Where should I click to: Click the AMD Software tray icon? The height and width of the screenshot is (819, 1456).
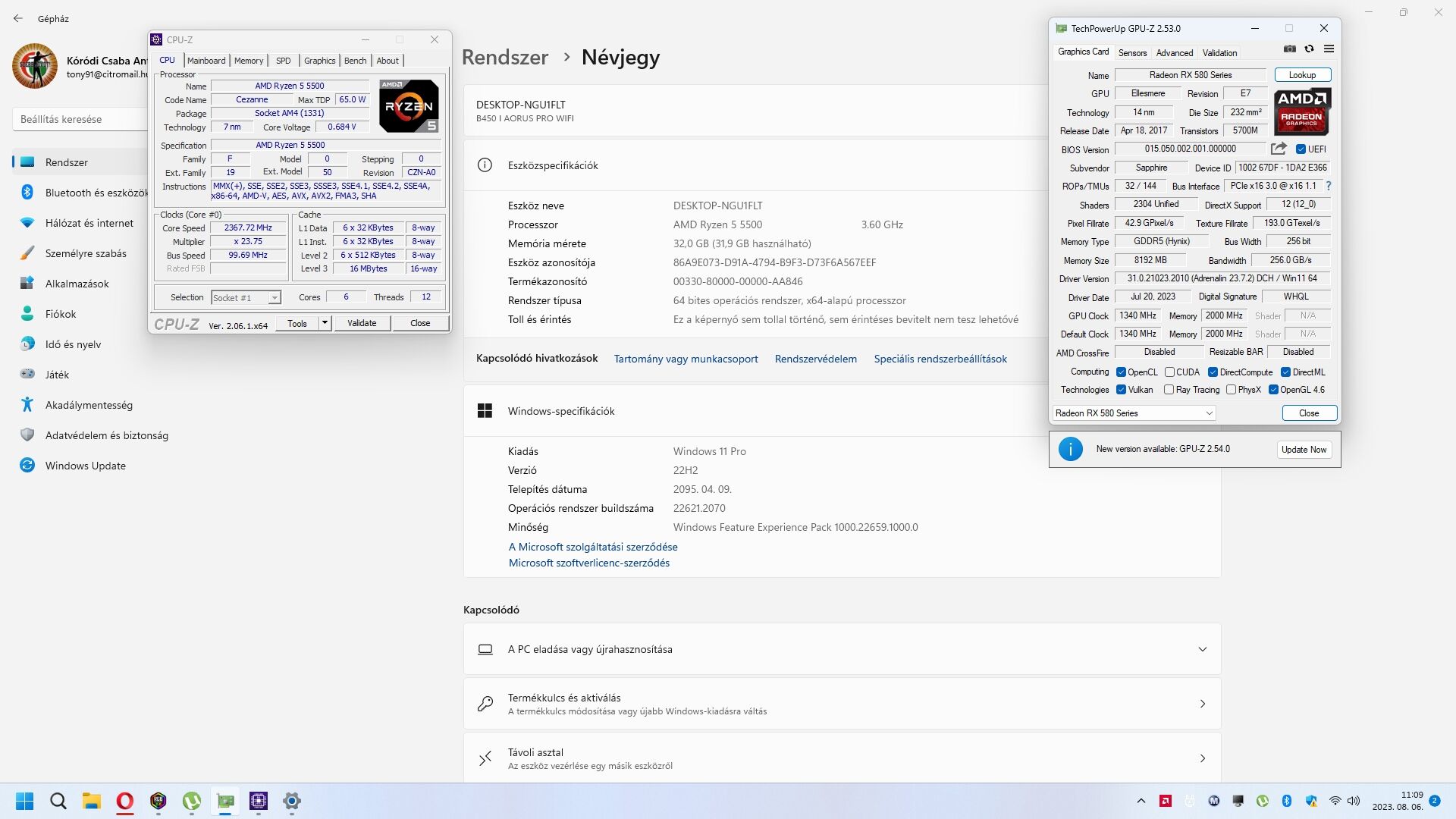(x=1166, y=801)
